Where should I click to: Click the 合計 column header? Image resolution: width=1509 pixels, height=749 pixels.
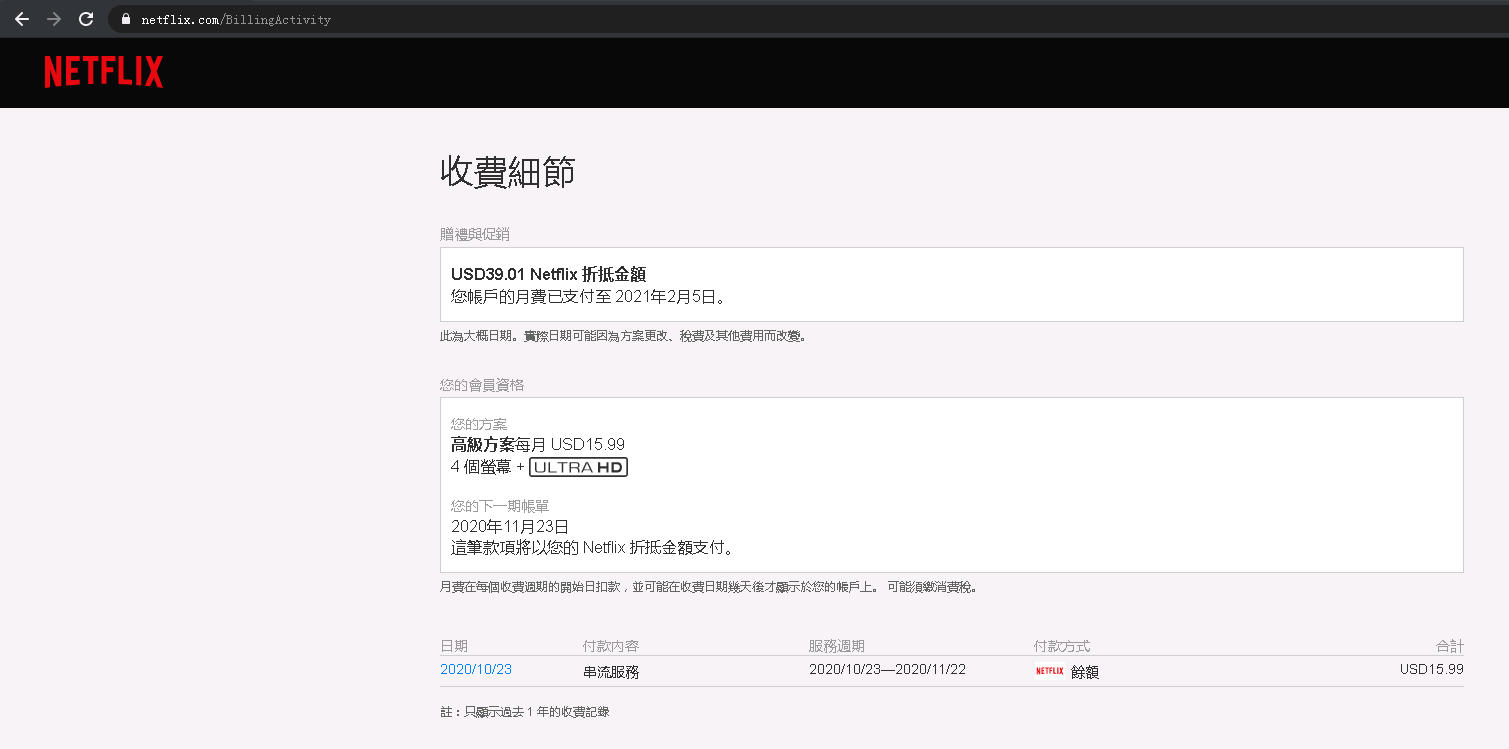coord(1450,646)
